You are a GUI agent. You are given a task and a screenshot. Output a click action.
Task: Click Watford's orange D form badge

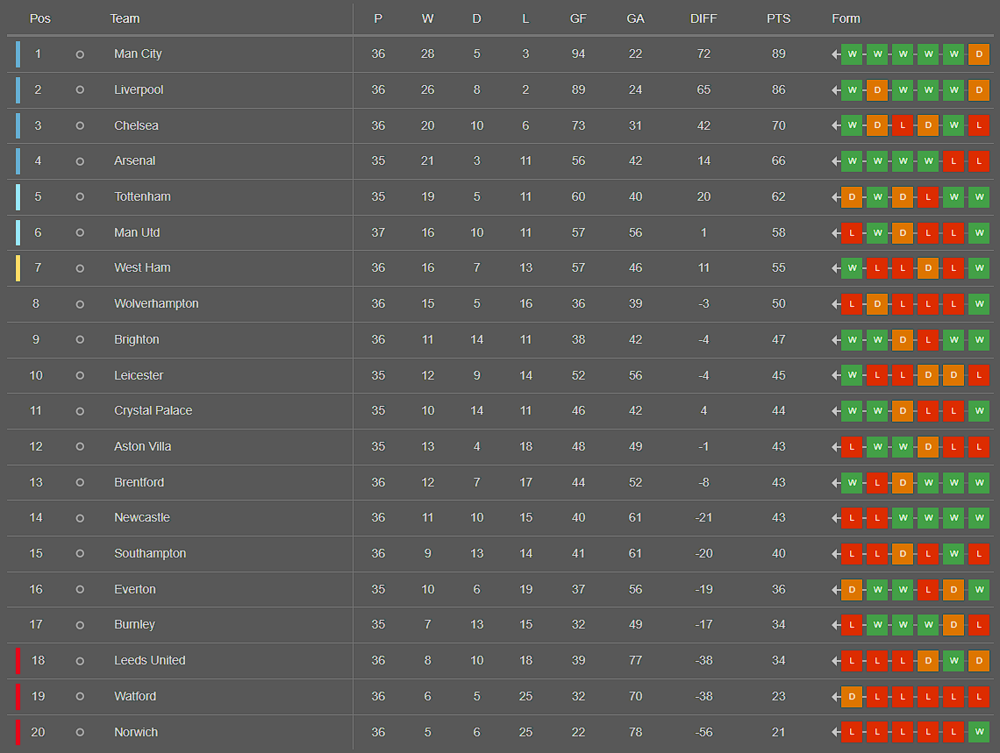coord(852,697)
